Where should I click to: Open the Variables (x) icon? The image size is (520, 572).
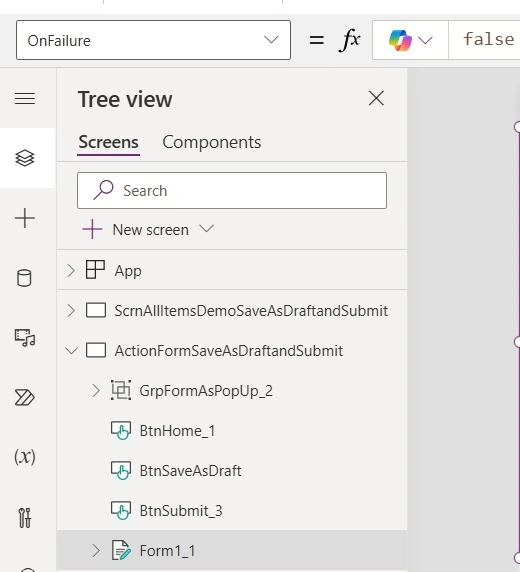[x=25, y=457]
